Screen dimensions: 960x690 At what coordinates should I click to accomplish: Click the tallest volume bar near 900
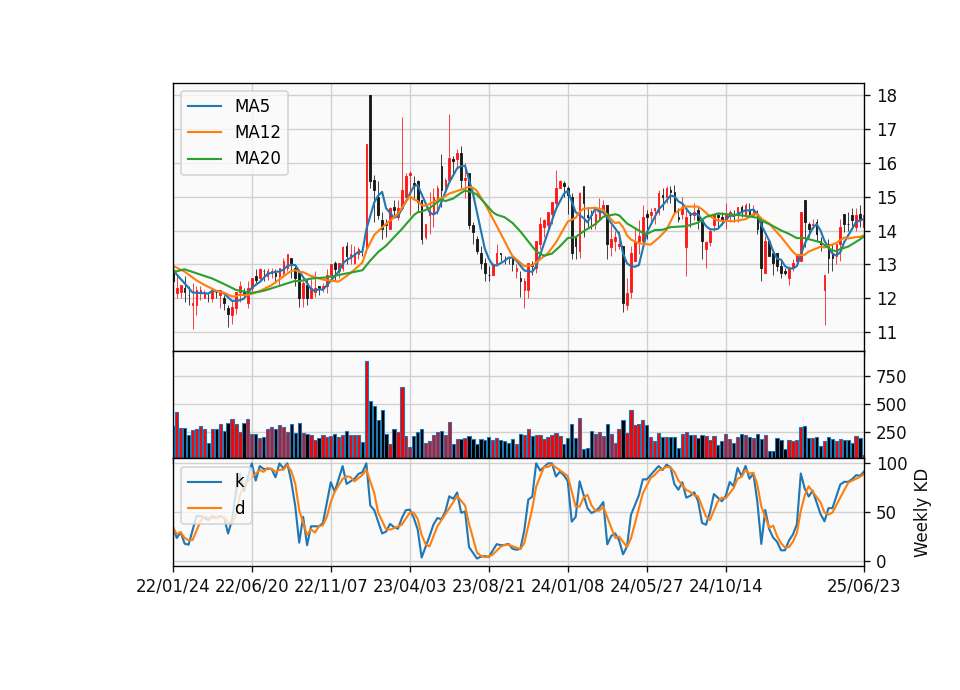[367, 410]
